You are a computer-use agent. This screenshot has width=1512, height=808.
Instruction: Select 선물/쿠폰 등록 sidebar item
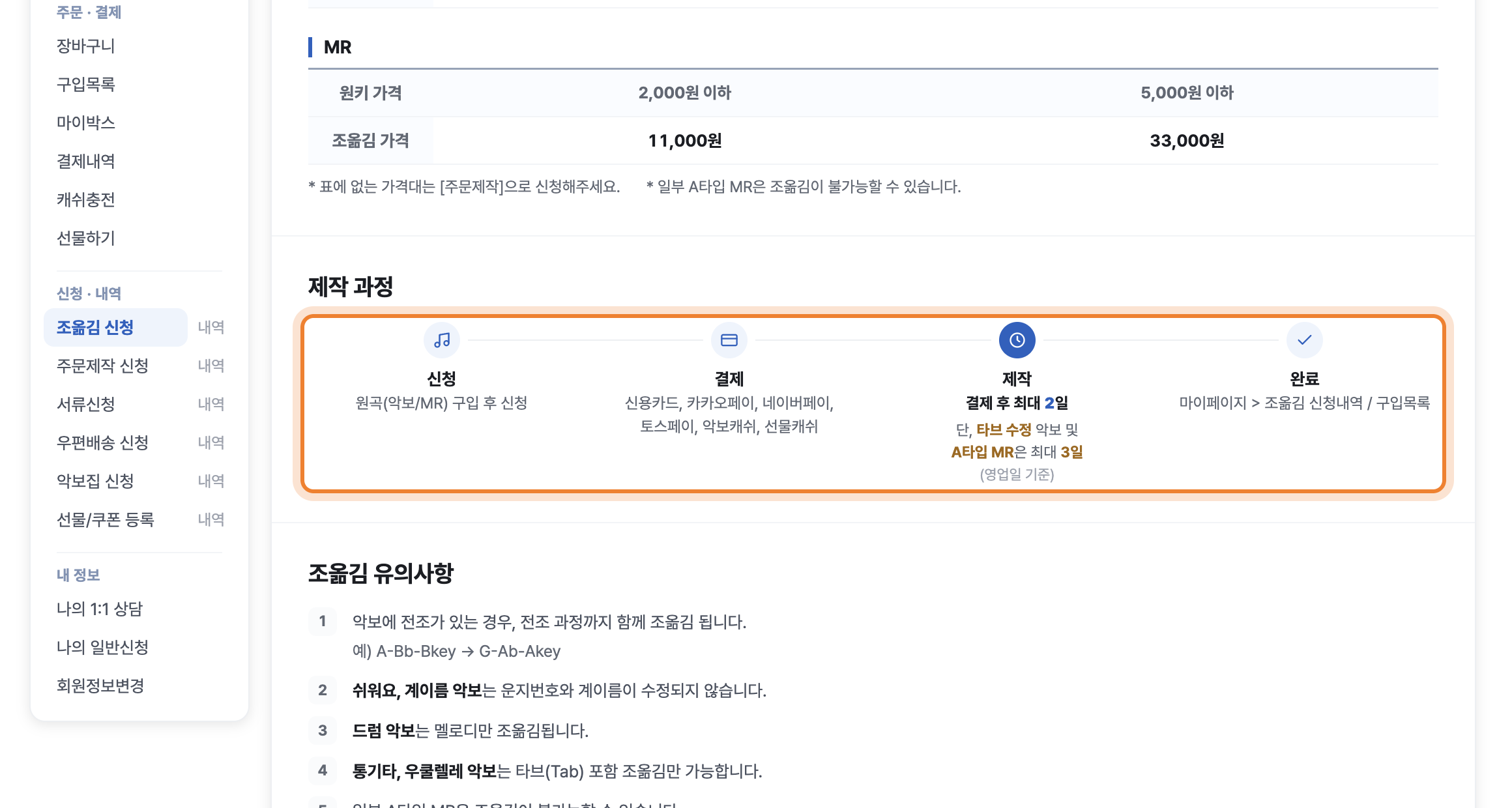coord(105,519)
